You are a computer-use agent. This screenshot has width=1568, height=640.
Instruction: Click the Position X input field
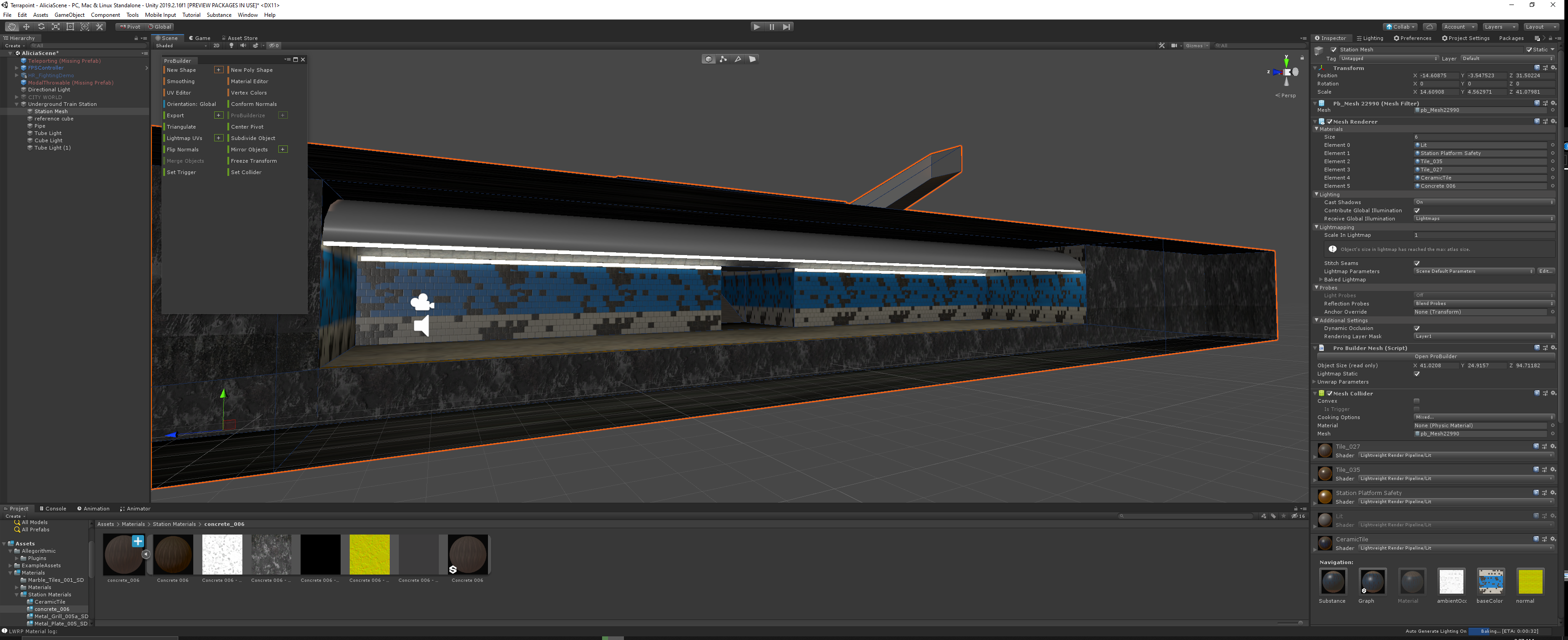(x=1439, y=75)
